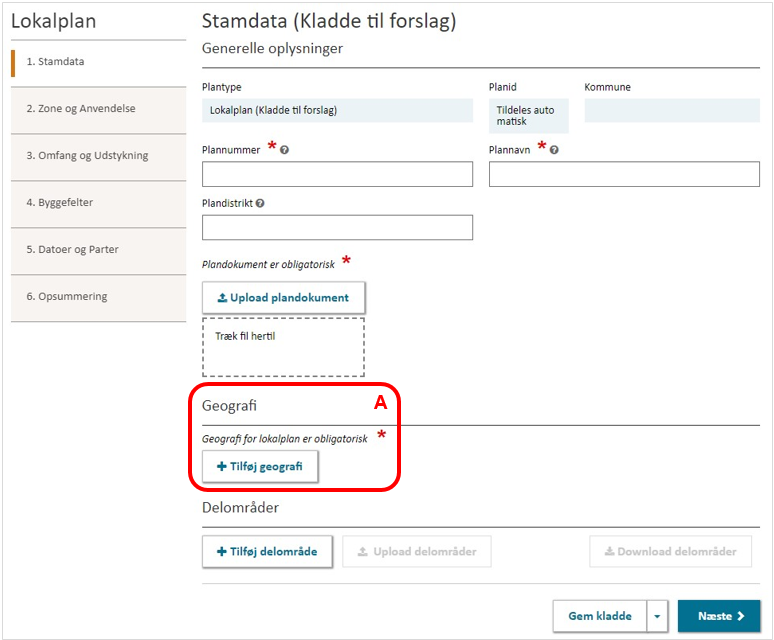The height and width of the screenshot is (640, 774).
Task: Click the Upload delområder button
Action: click(x=417, y=551)
